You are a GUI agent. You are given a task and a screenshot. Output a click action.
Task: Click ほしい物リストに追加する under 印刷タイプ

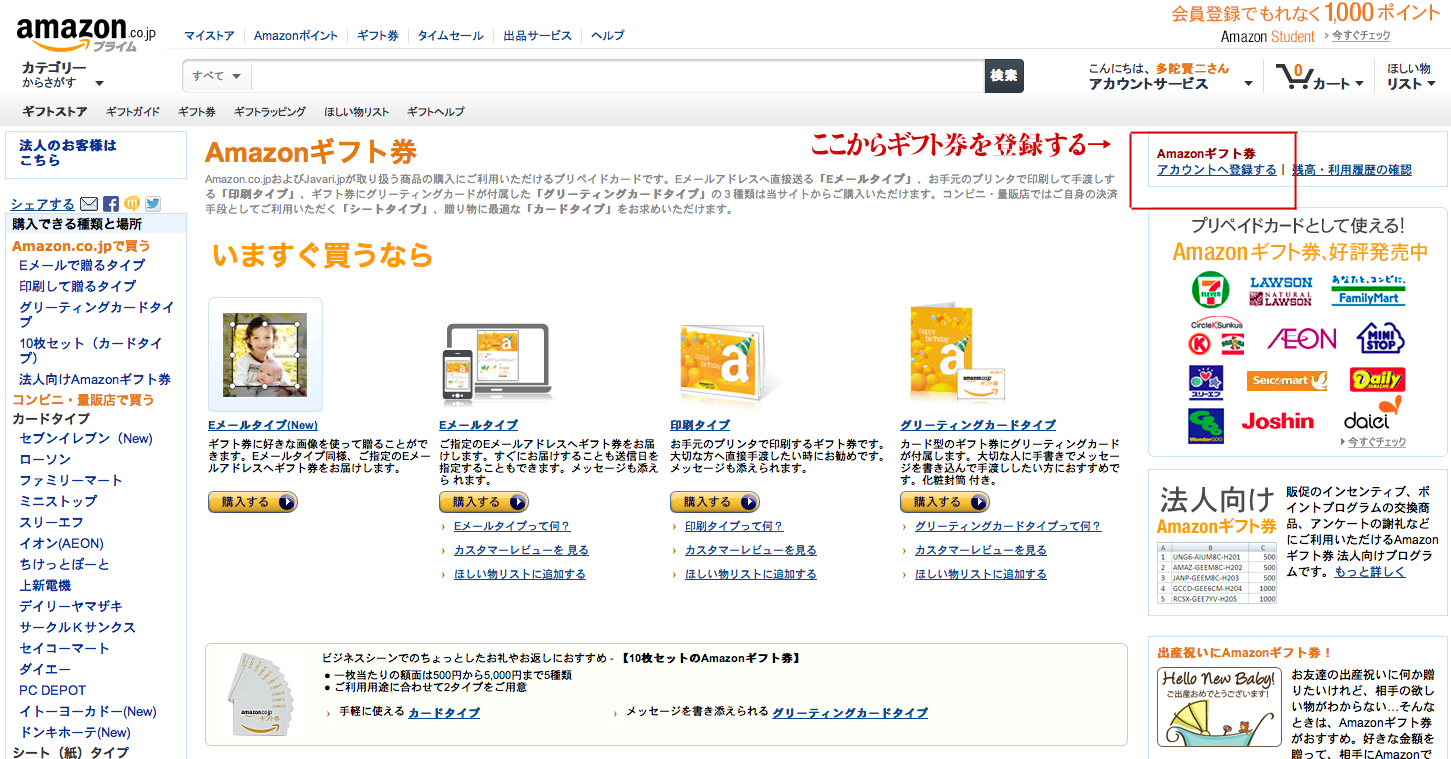[x=751, y=574]
